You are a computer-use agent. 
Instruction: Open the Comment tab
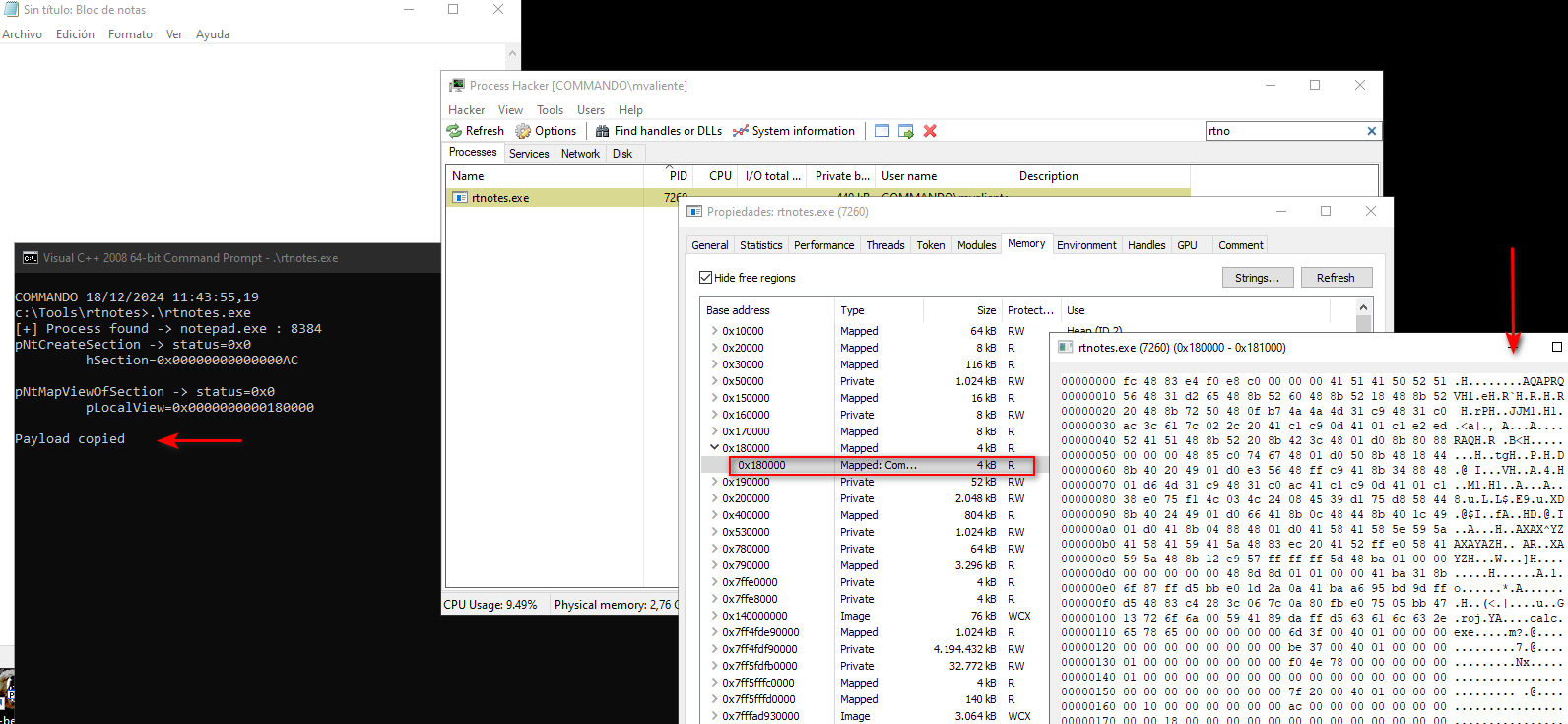[x=1240, y=245]
